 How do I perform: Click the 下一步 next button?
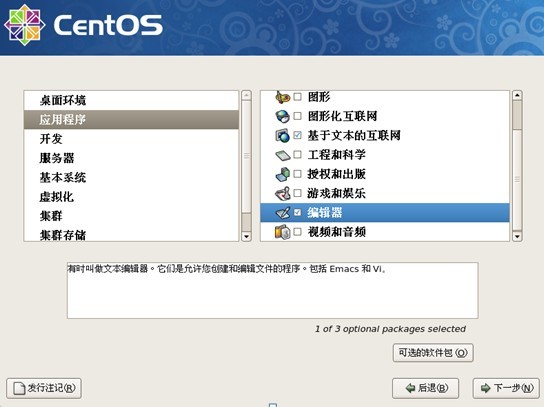pyautogui.click(x=506, y=388)
